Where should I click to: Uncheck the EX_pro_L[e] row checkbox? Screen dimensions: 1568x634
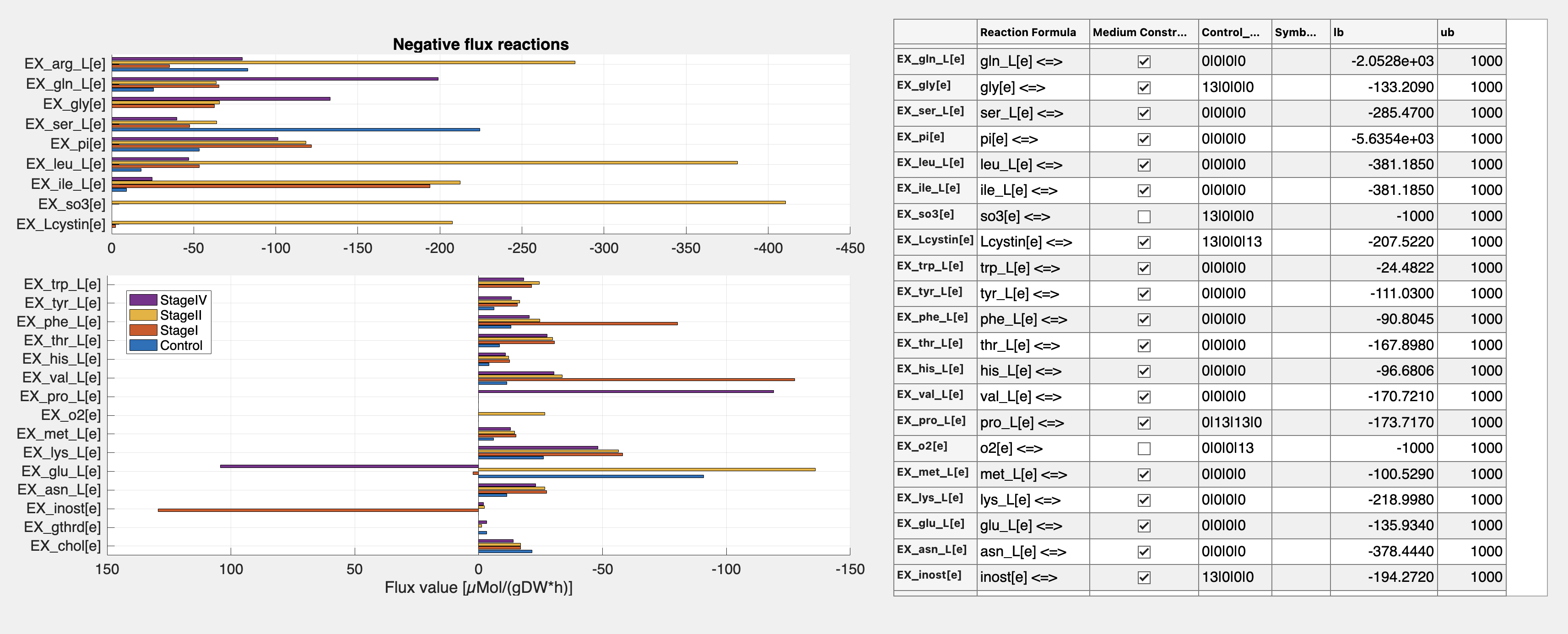[1144, 423]
